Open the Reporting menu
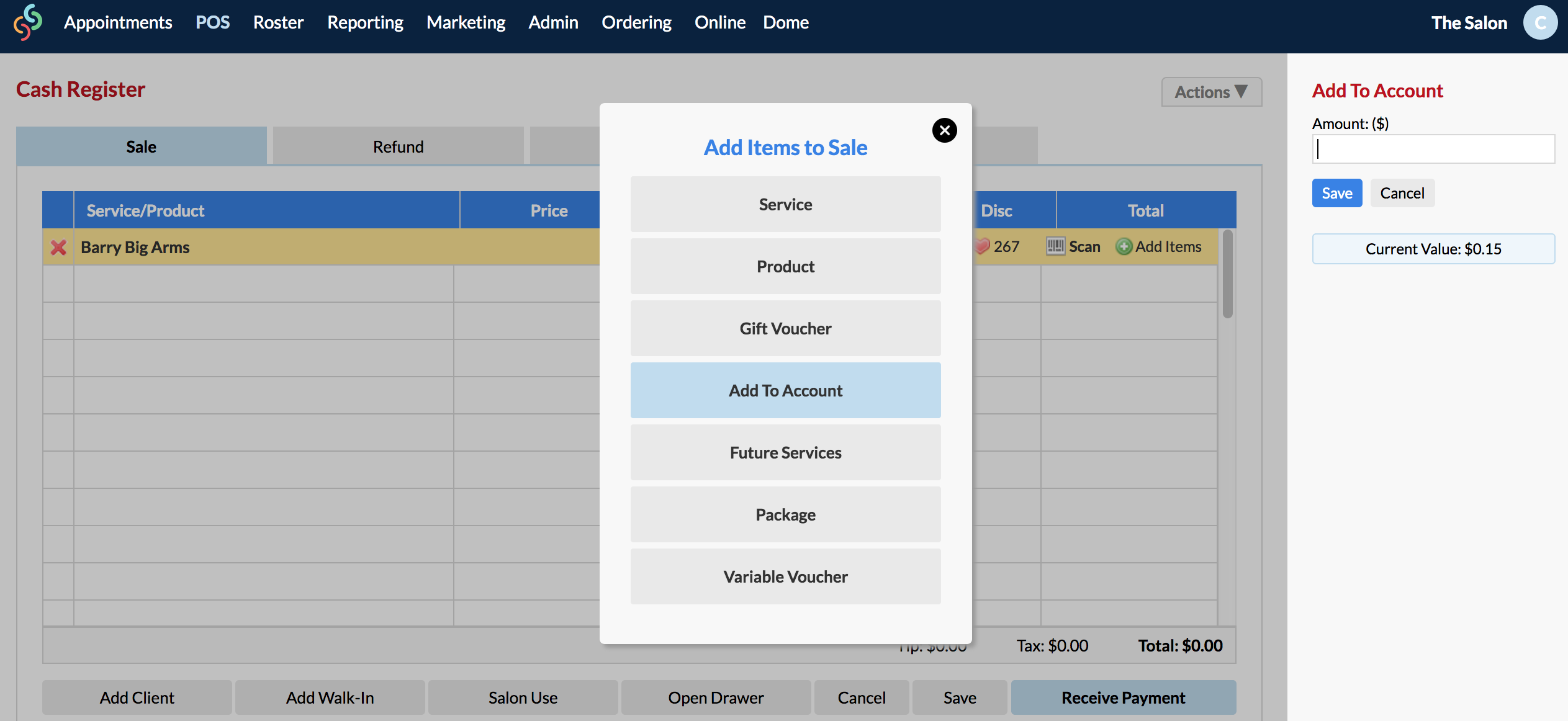1568x721 pixels. [365, 22]
